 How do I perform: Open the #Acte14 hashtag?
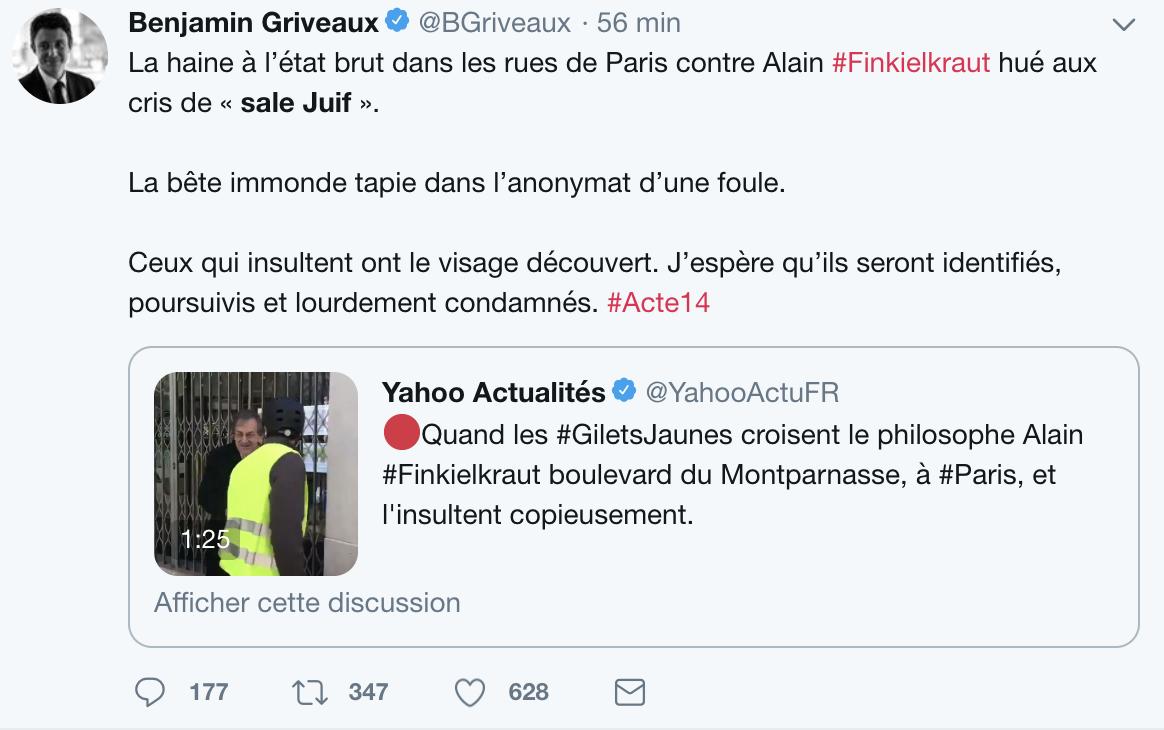click(x=658, y=302)
